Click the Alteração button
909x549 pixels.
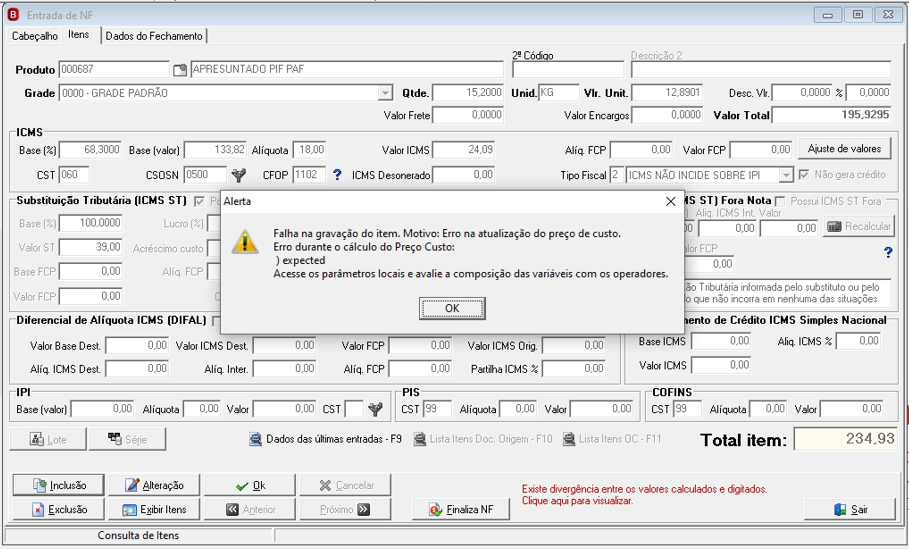pyautogui.click(x=154, y=485)
